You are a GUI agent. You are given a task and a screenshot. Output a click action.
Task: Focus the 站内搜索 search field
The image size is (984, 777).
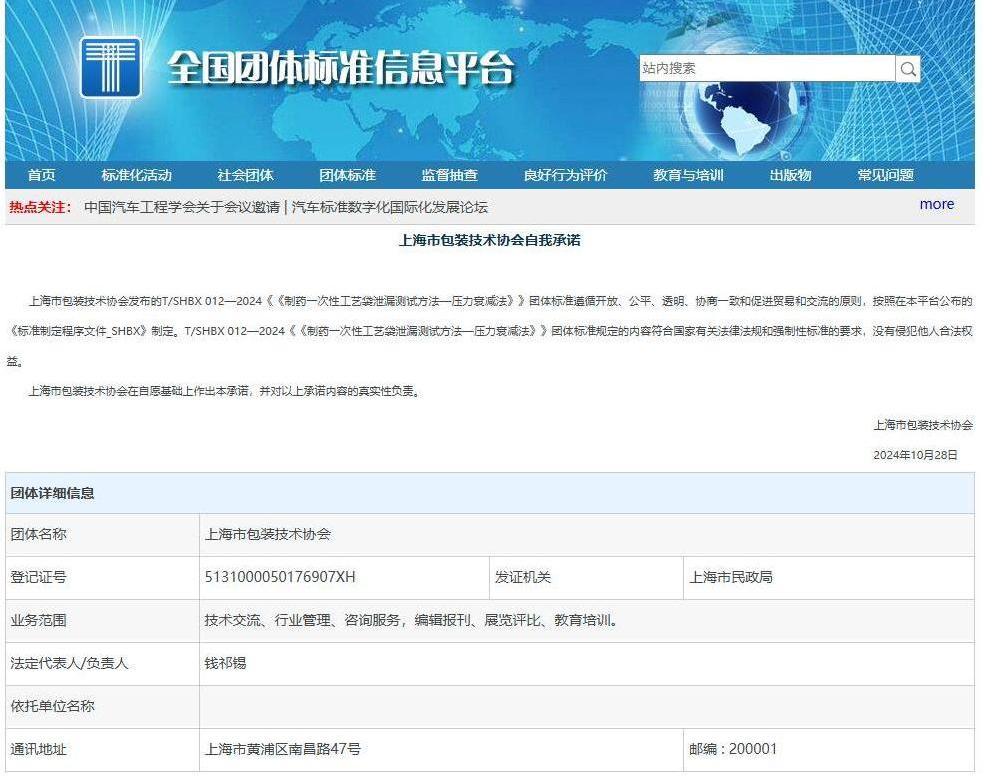click(767, 68)
